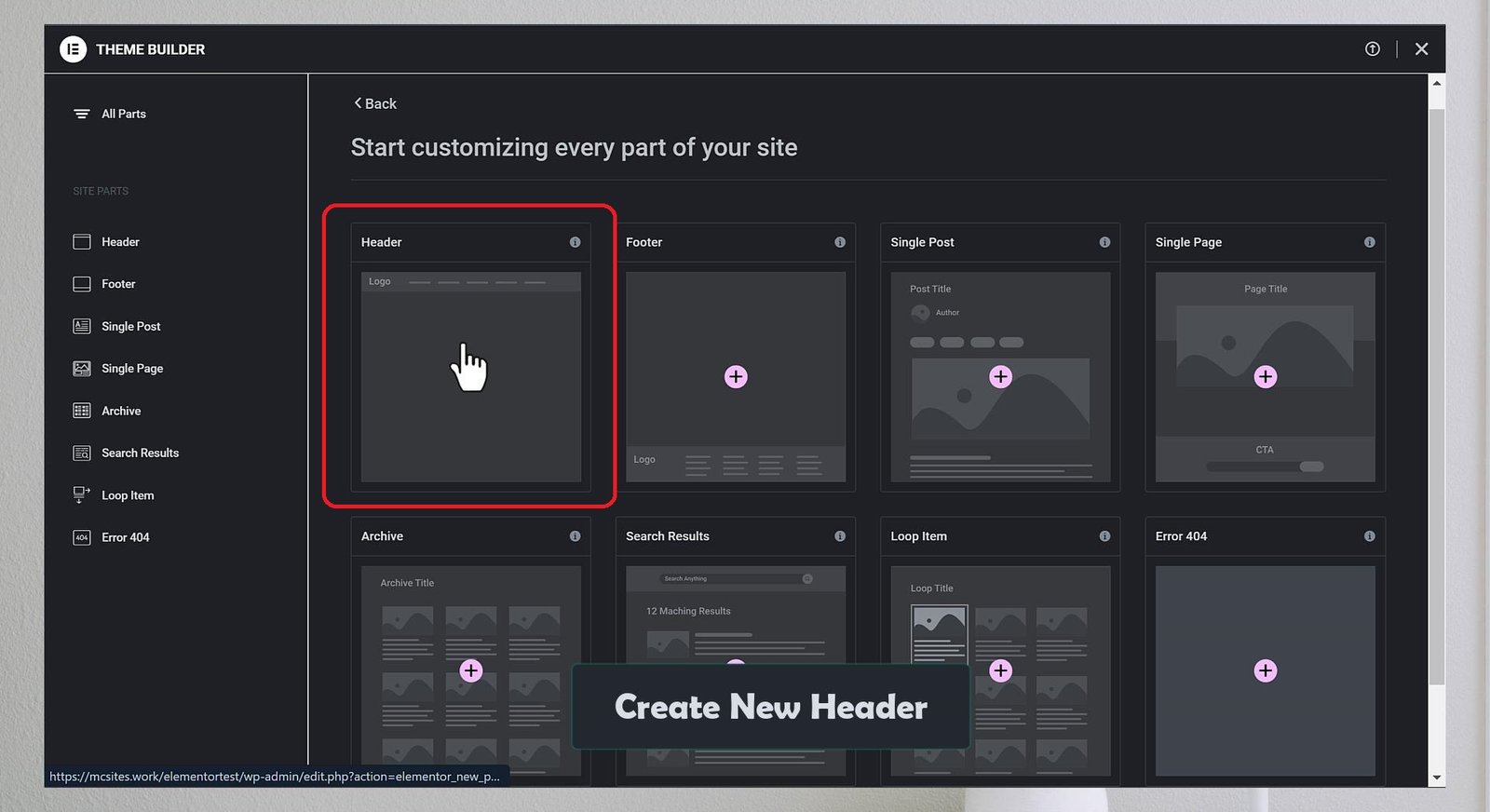Close the Theme Builder window
The height and width of the screenshot is (812, 1490).
(x=1421, y=49)
